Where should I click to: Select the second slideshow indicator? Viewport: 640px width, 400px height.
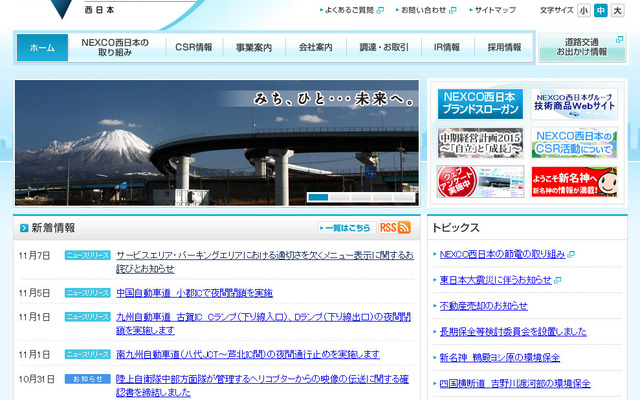click(340, 197)
